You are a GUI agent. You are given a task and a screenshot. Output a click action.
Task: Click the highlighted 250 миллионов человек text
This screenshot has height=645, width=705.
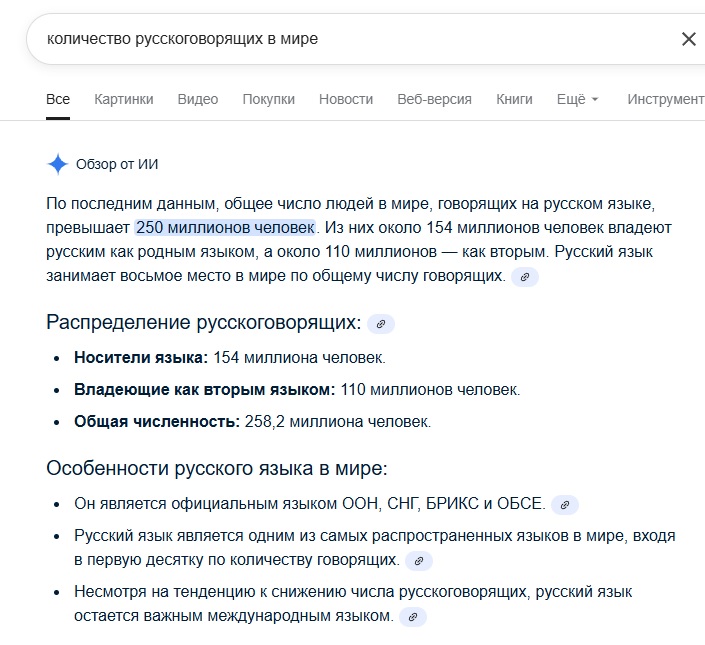(x=225, y=227)
